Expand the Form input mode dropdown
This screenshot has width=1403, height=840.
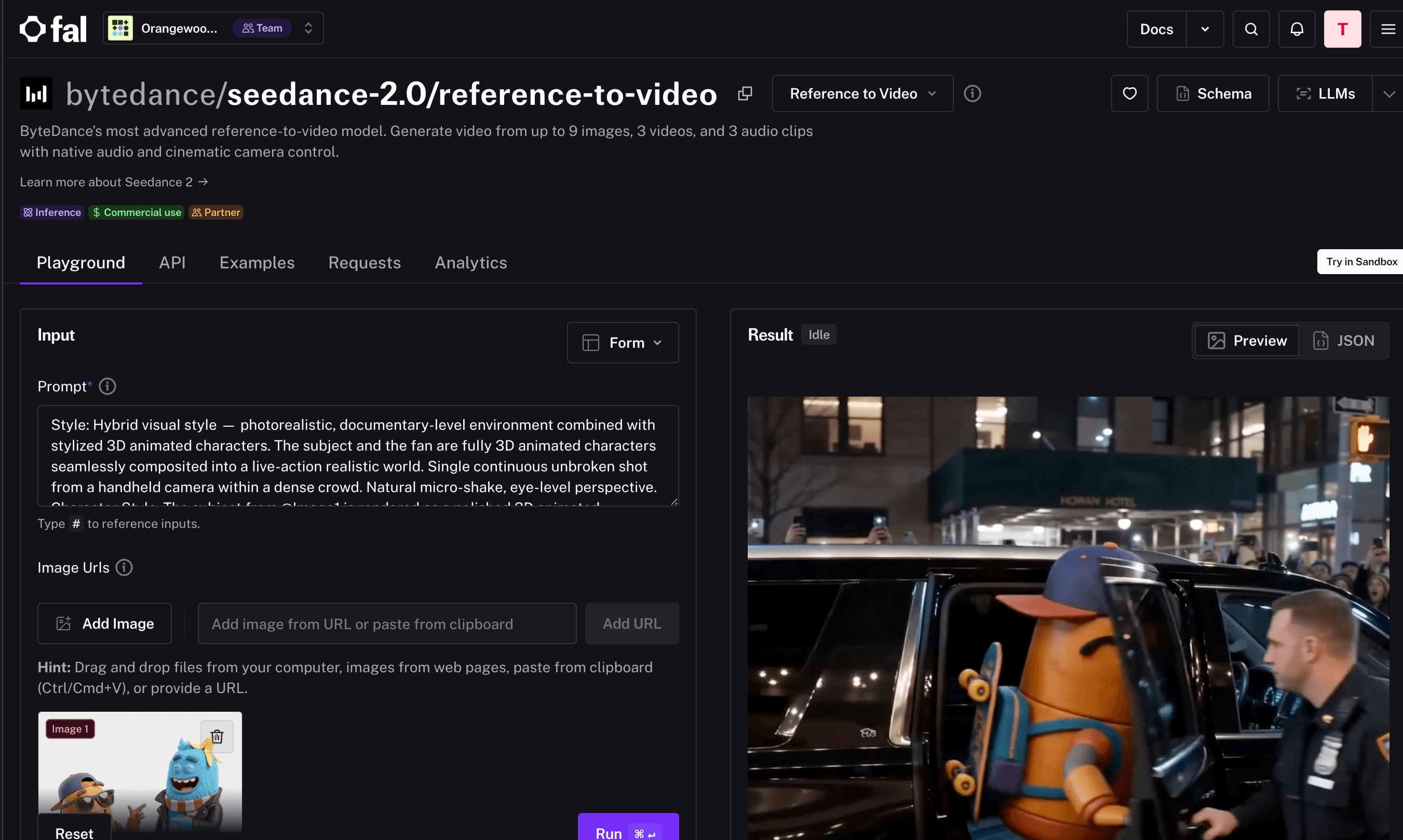click(x=623, y=343)
